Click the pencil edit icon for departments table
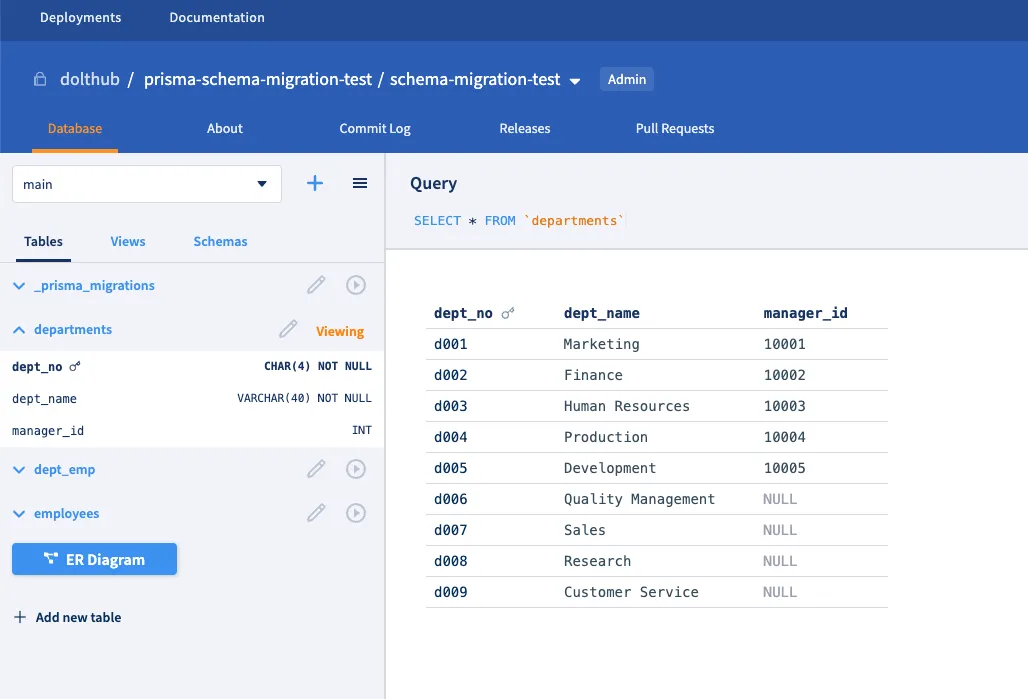 pyautogui.click(x=288, y=329)
